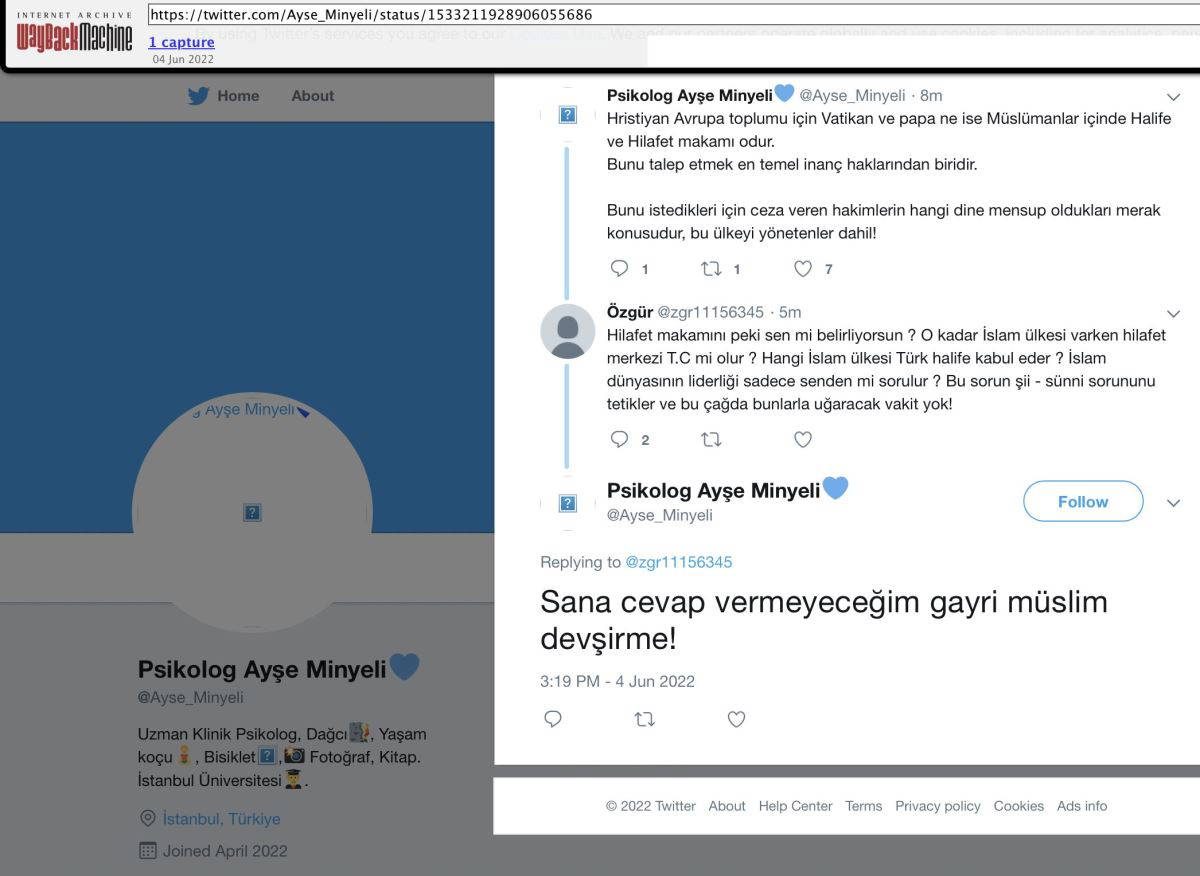Retweet the first tweet by Psikolog Ayşe Minyeli
Image resolution: width=1200 pixels, height=876 pixels.
tap(711, 268)
